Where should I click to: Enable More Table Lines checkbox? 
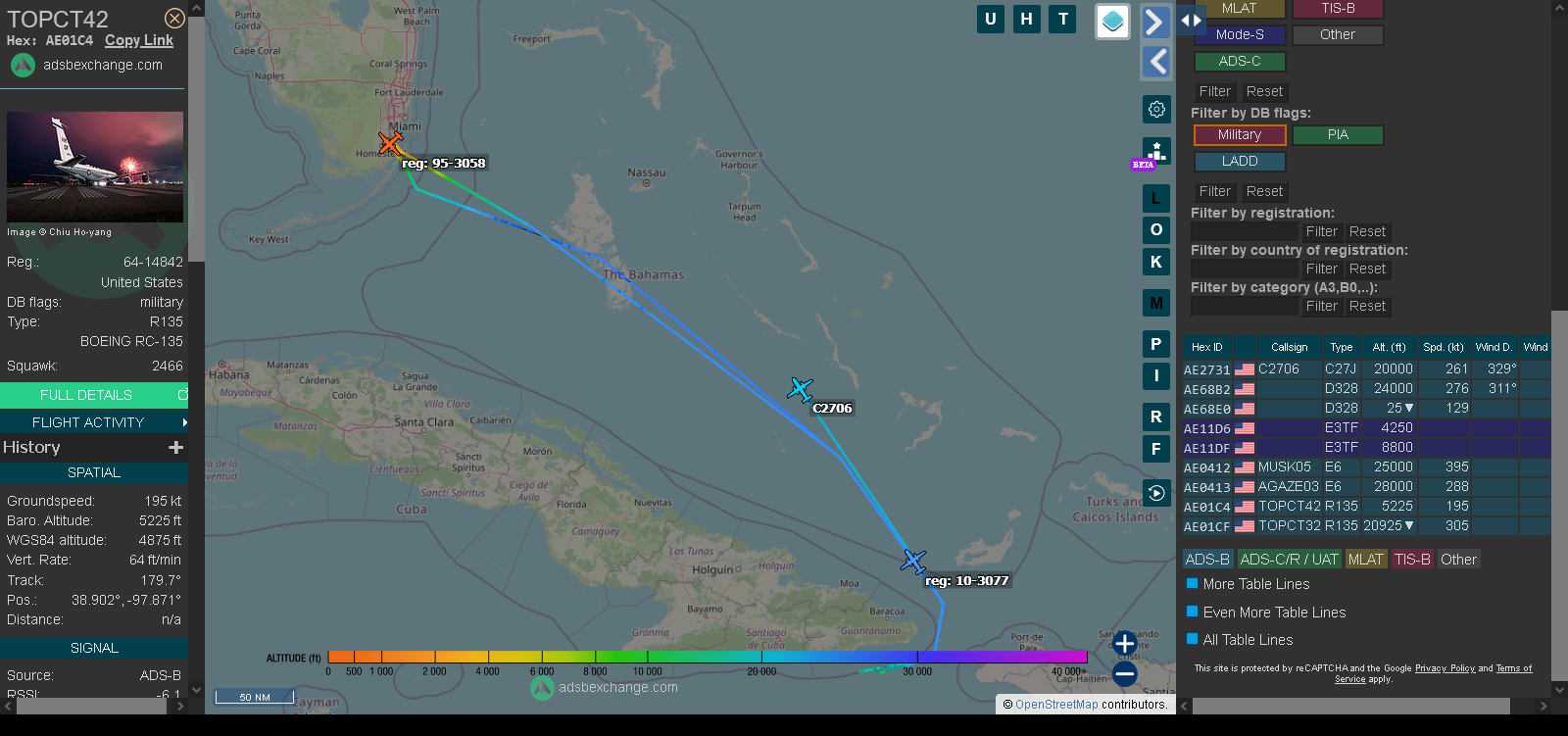[1193, 583]
